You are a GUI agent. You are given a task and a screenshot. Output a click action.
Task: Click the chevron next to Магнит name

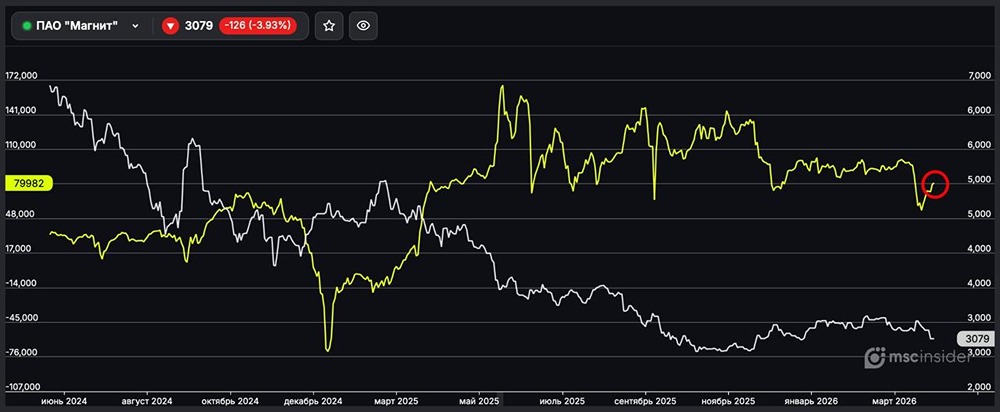[x=135, y=26]
